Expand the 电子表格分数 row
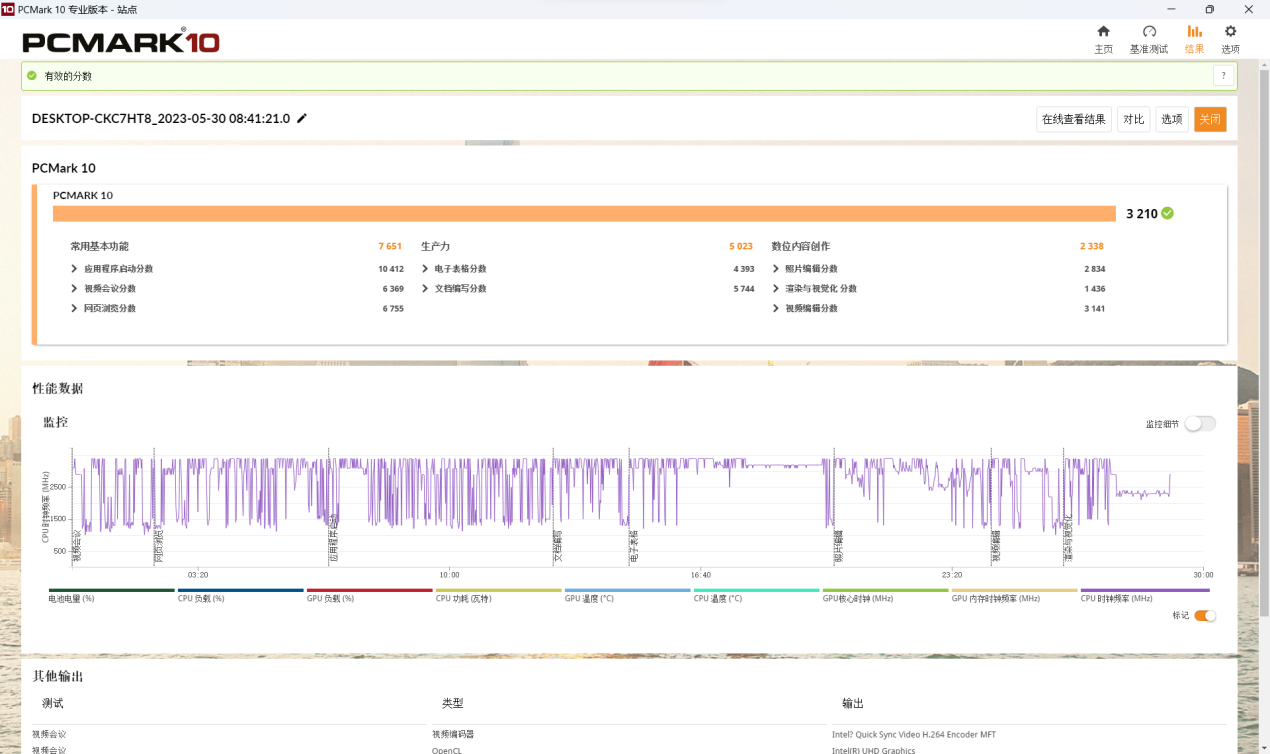This screenshot has height=754, width=1270. click(426, 269)
